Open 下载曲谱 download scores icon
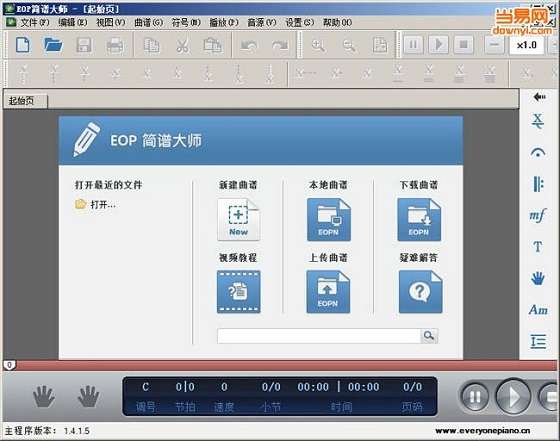Viewport: 560px width, 441px height. pyautogui.click(x=419, y=220)
